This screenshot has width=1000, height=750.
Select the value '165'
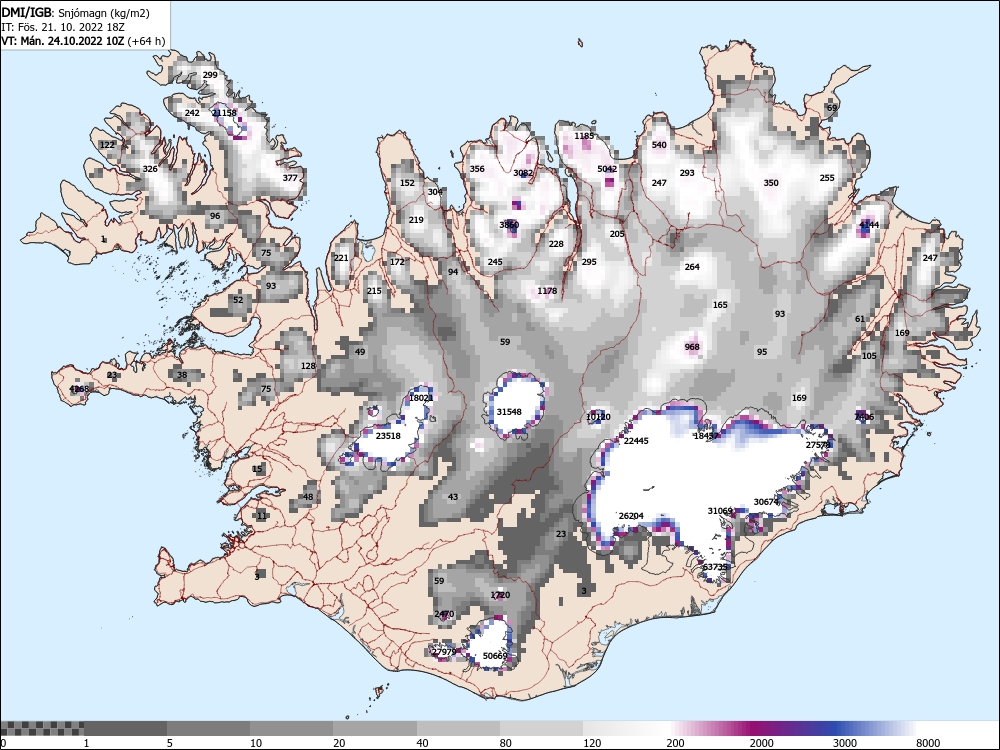point(720,305)
